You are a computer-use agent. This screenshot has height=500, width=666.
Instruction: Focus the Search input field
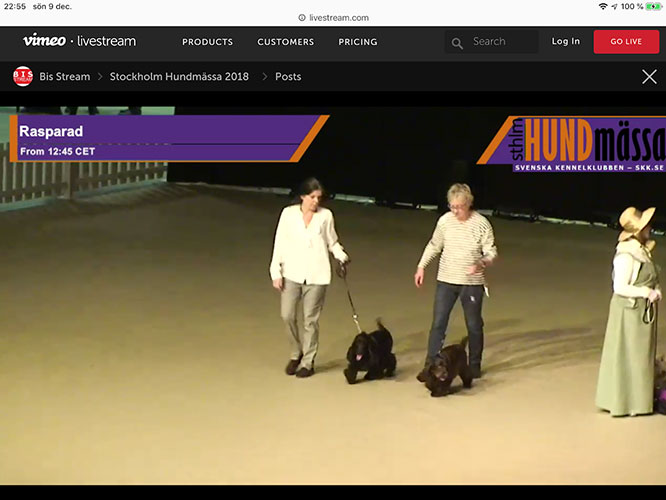[491, 42]
